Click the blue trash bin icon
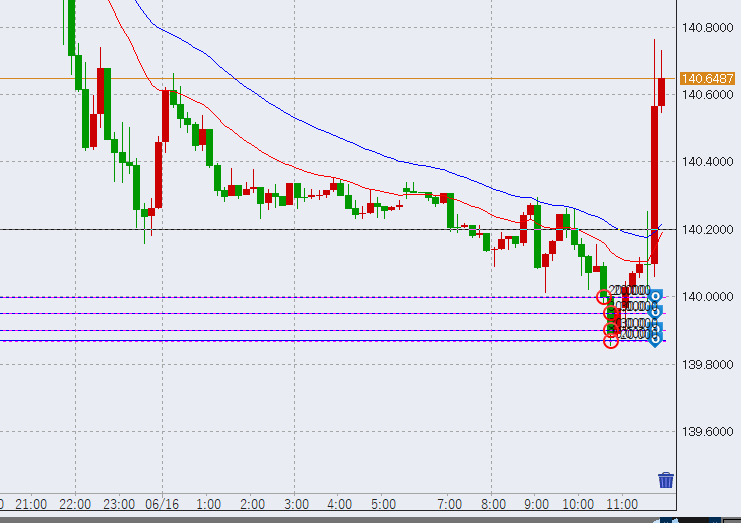Screen dimensions: 741x523 coord(666,480)
